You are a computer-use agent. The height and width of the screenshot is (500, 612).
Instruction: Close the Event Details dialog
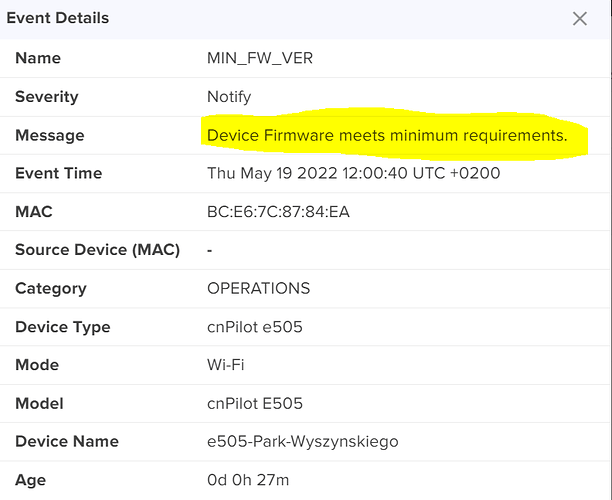pos(580,18)
